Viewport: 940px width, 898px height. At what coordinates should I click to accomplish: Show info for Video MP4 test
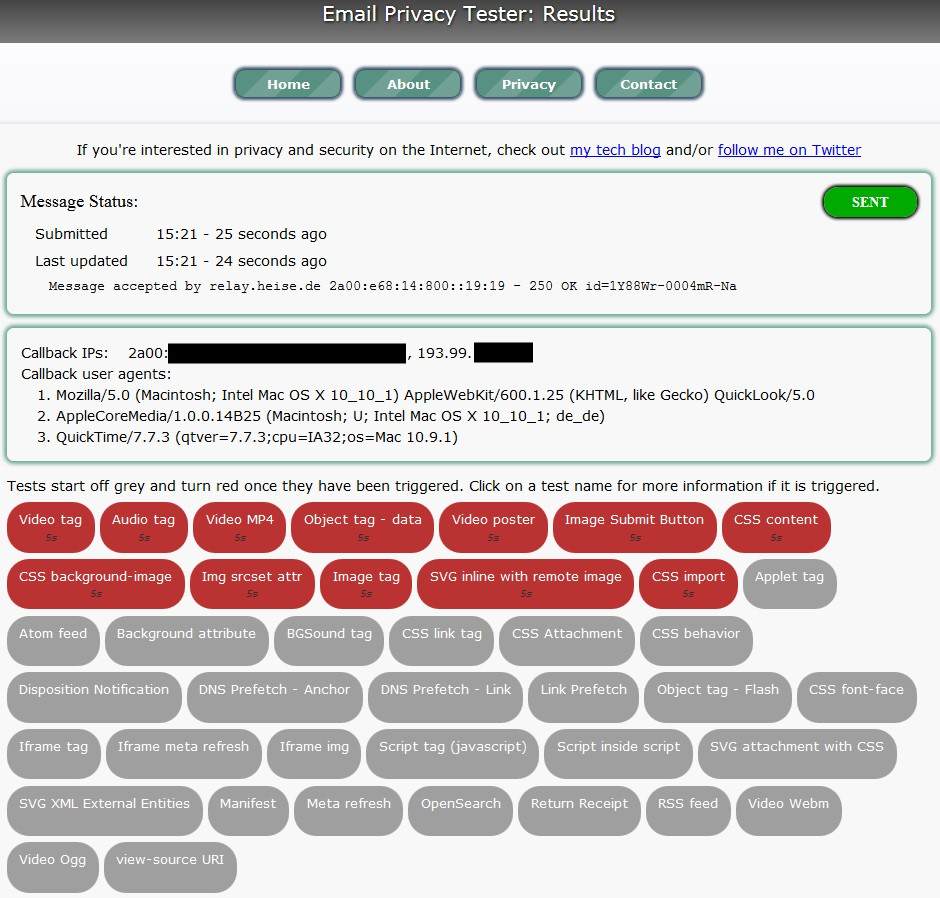point(240,527)
